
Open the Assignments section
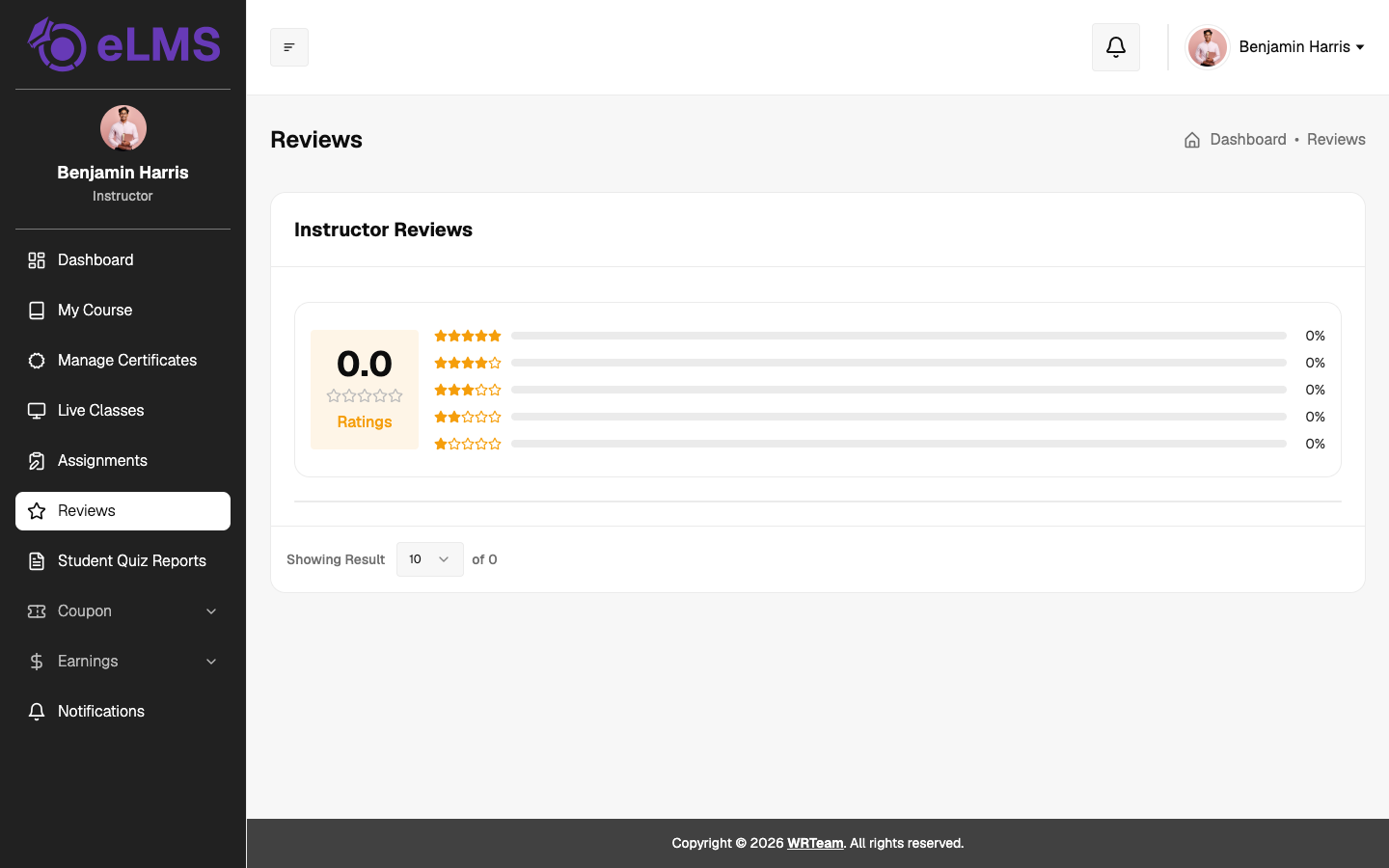point(123,461)
